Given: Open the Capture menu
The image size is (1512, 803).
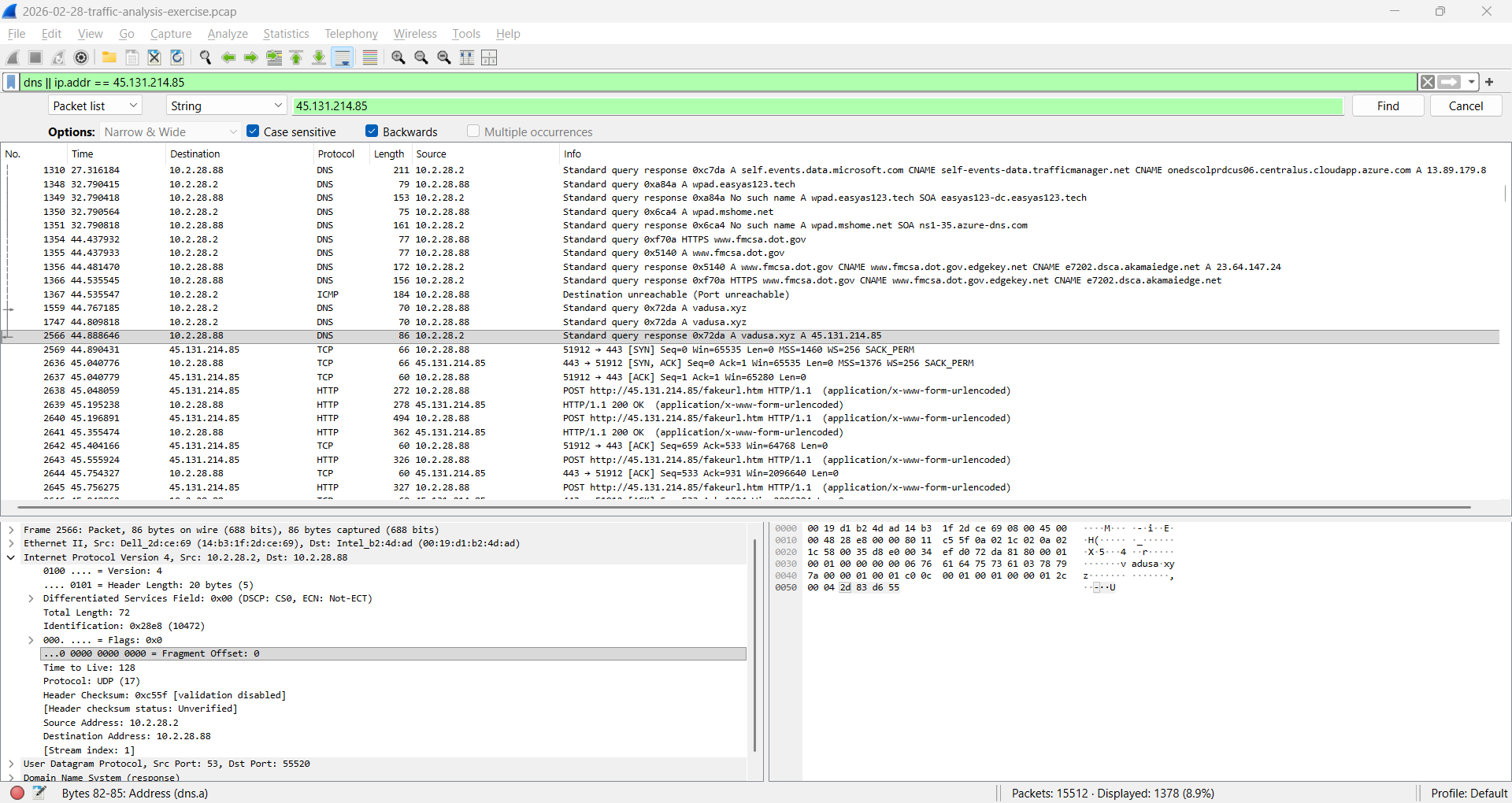Looking at the screenshot, I should click(171, 34).
